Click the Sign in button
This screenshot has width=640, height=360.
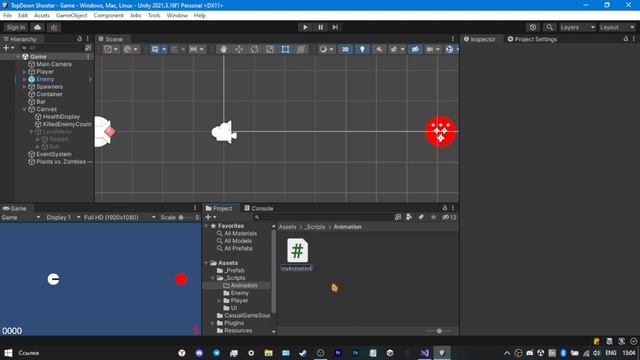pos(16,27)
